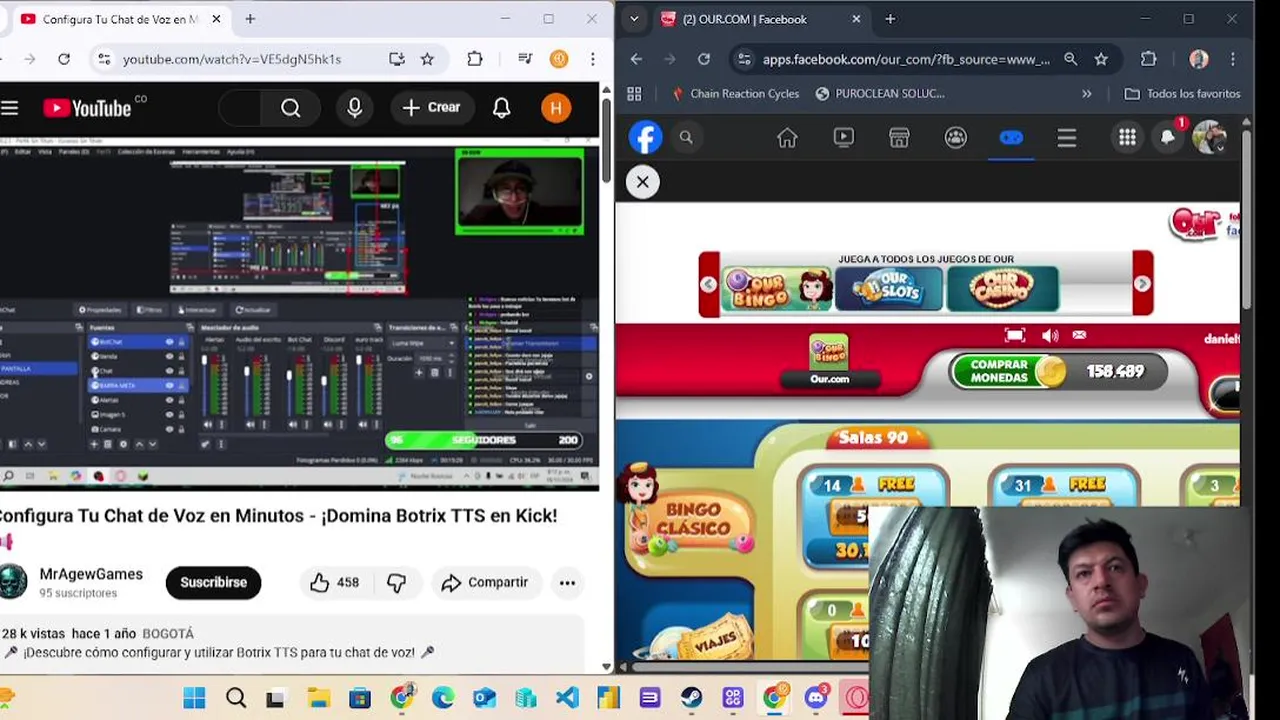The width and height of the screenshot is (1280, 720).
Task: Open the PUROCLEAN SOLUC bookmark
Action: pyautogui.click(x=880, y=93)
